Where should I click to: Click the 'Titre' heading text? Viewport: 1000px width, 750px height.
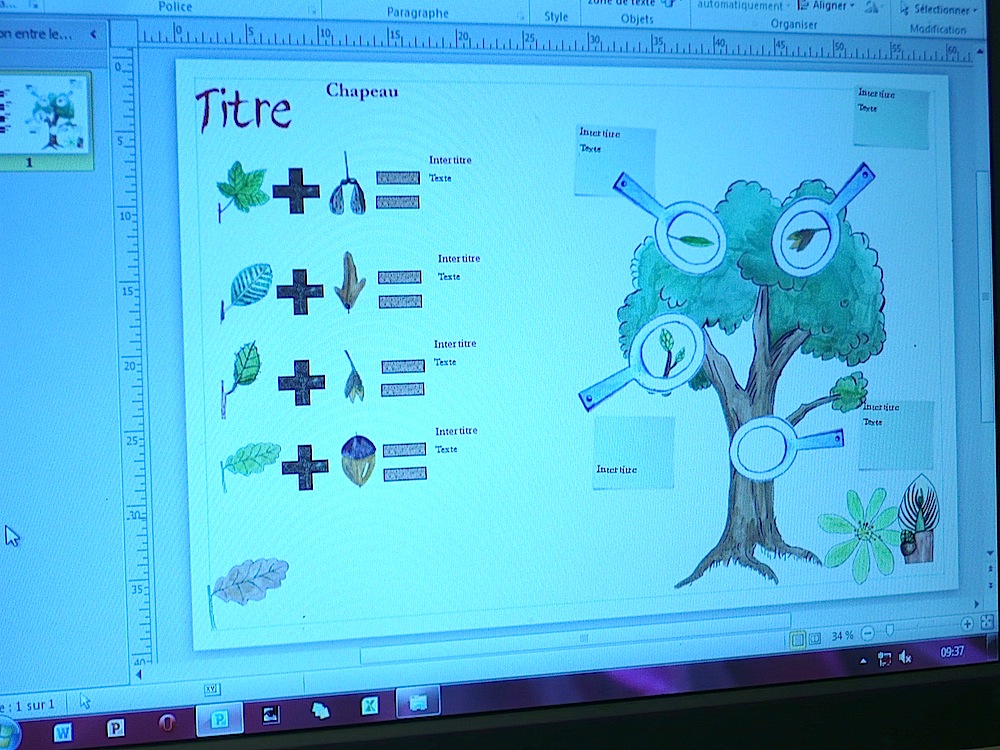(243, 110)
